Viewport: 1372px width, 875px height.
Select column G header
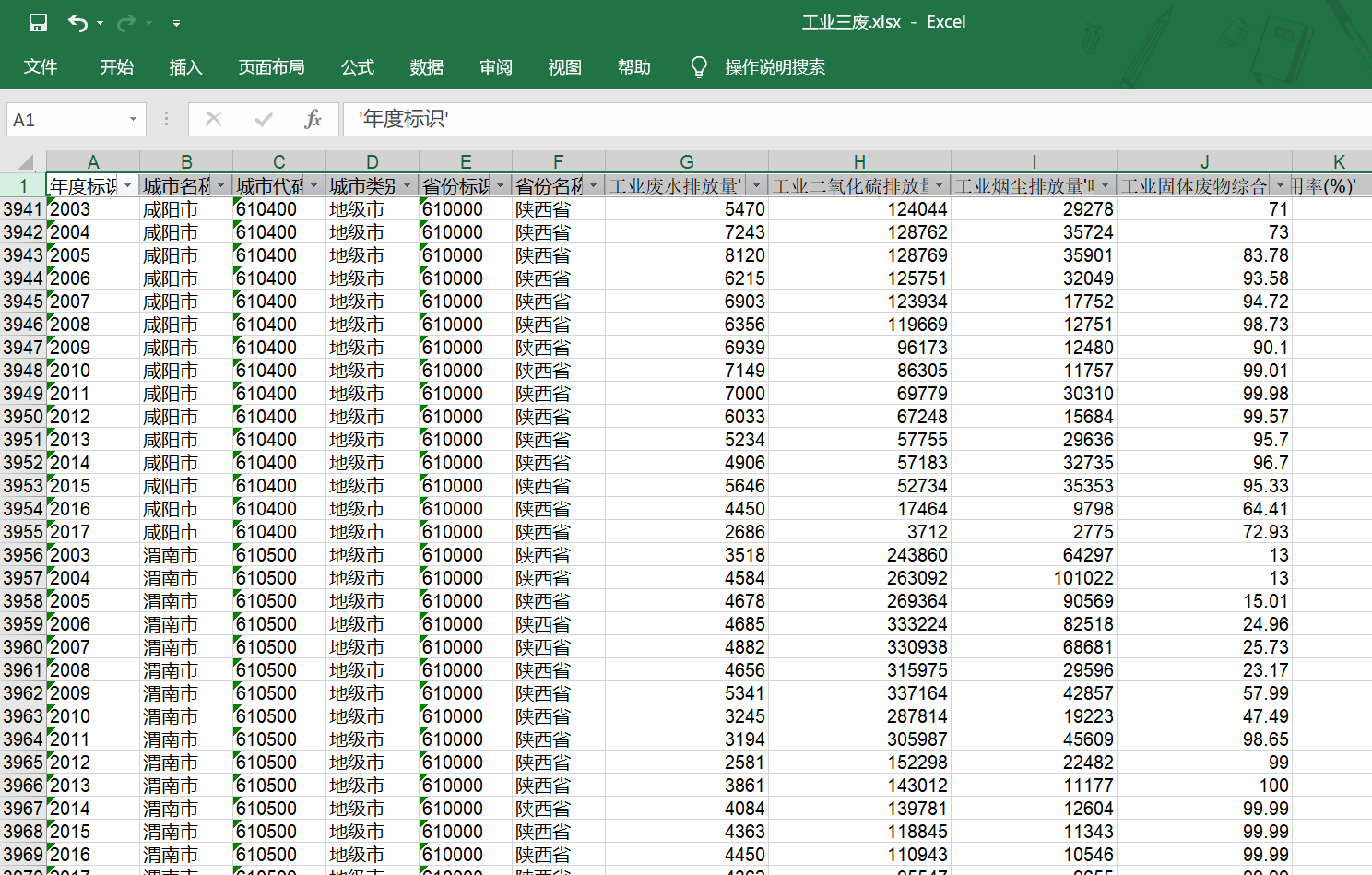click(686, 161)
